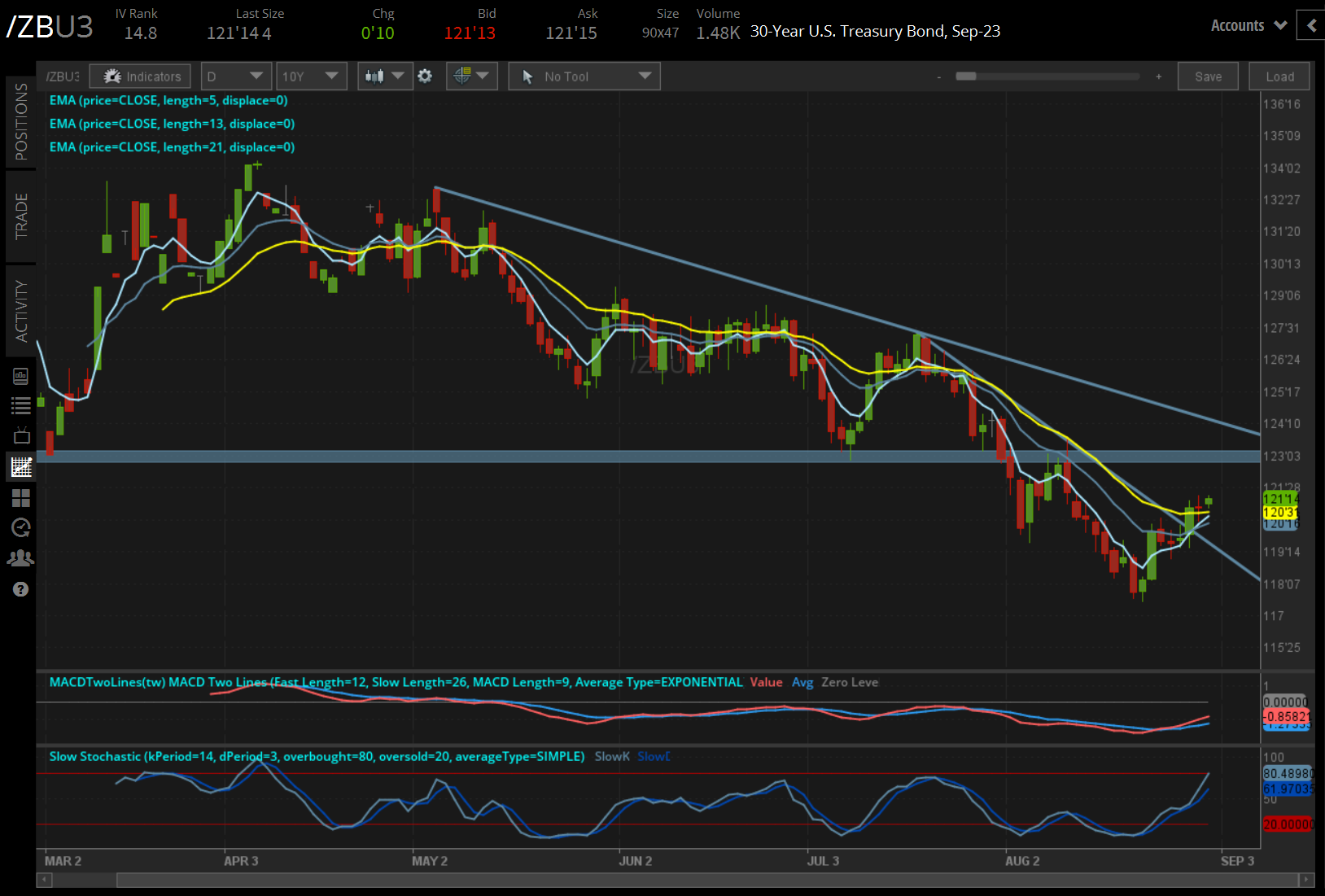Open the live TV broadcast icon
Image resolution: width=1325 pixels, height=896 pixels.
(x=21, y=435)
